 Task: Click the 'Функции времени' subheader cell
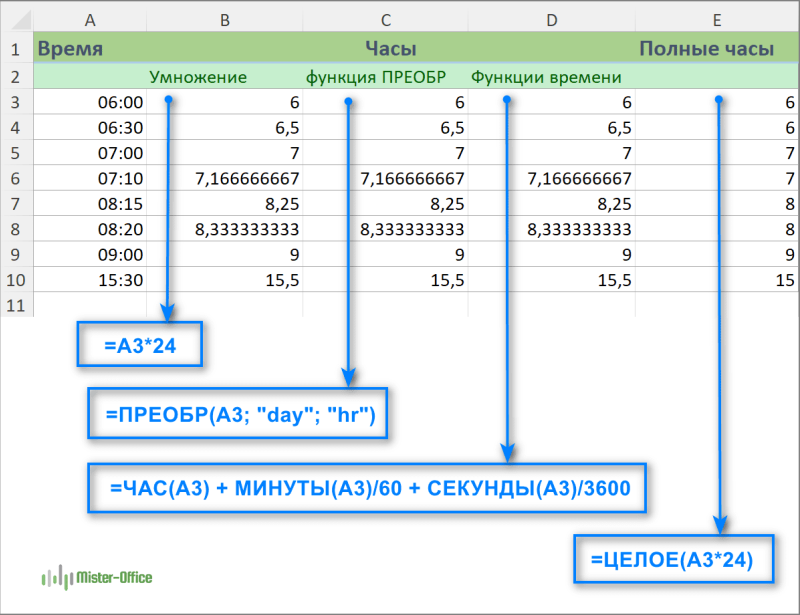(x=552, y=77)
